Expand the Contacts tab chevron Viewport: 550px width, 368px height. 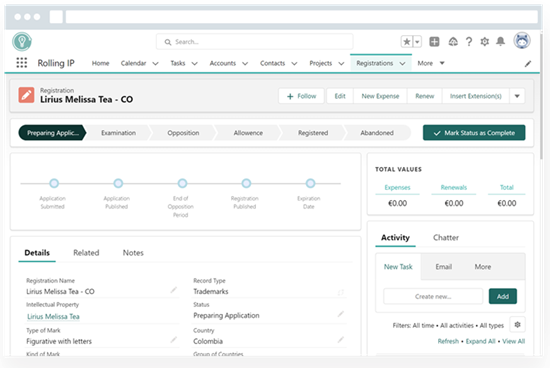click(294, 63)
